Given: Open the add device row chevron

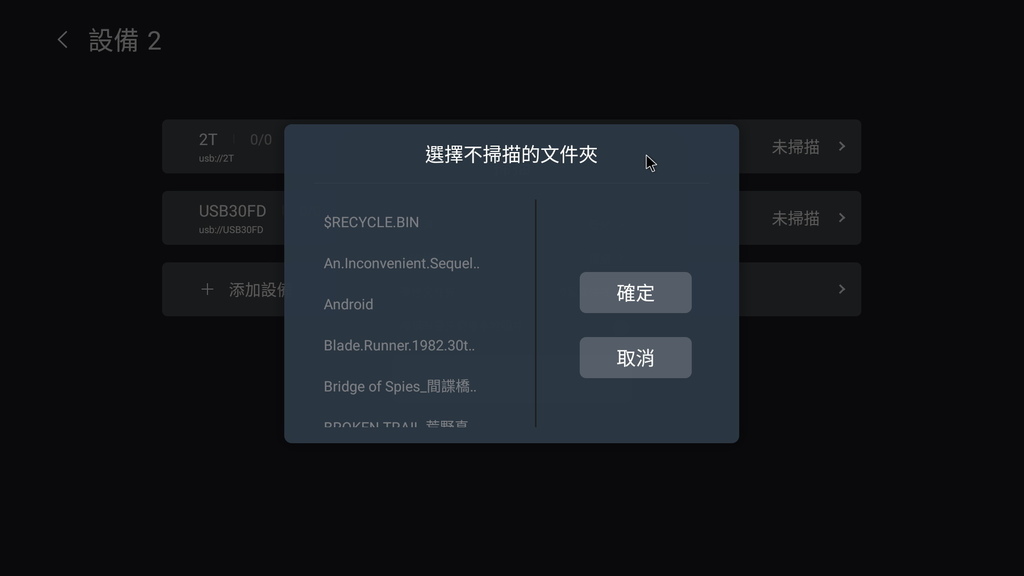Looking at the screenshot, I should pyautogui.click(x=842, y=289).
